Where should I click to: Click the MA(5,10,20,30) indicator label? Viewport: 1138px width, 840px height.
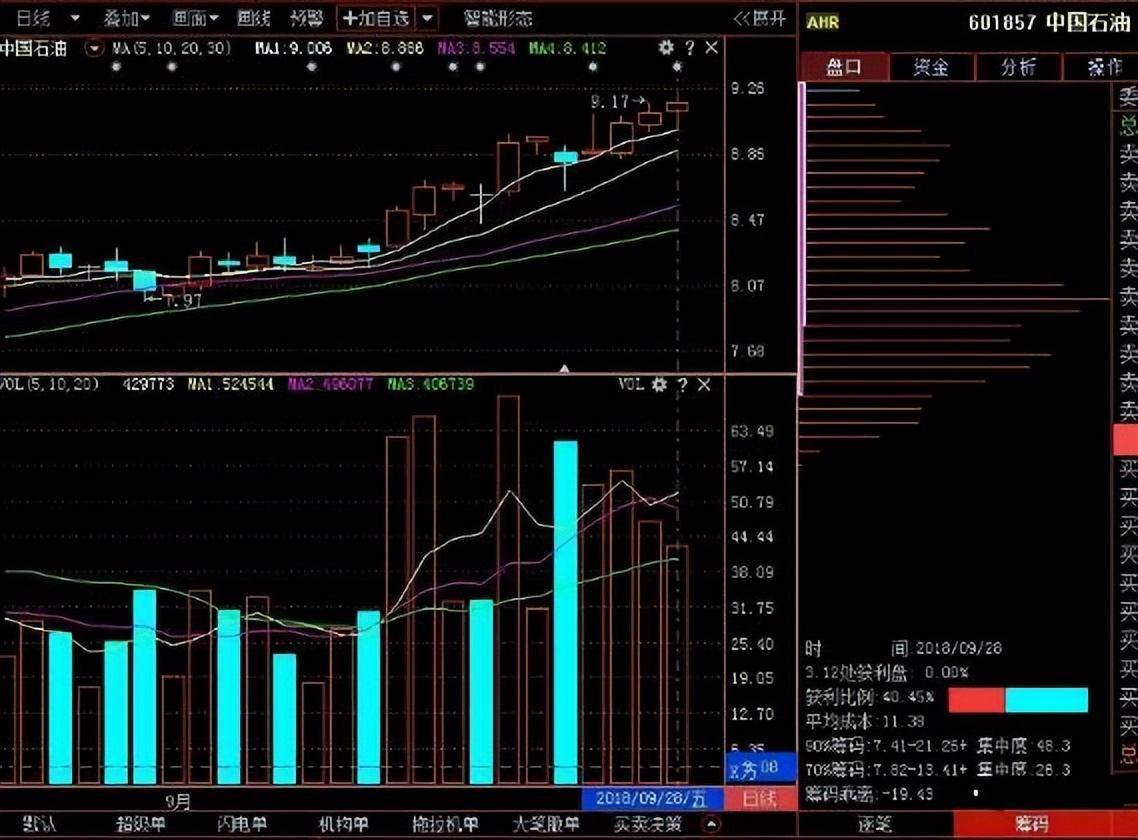pyautogui.click(x=172, y=48)
